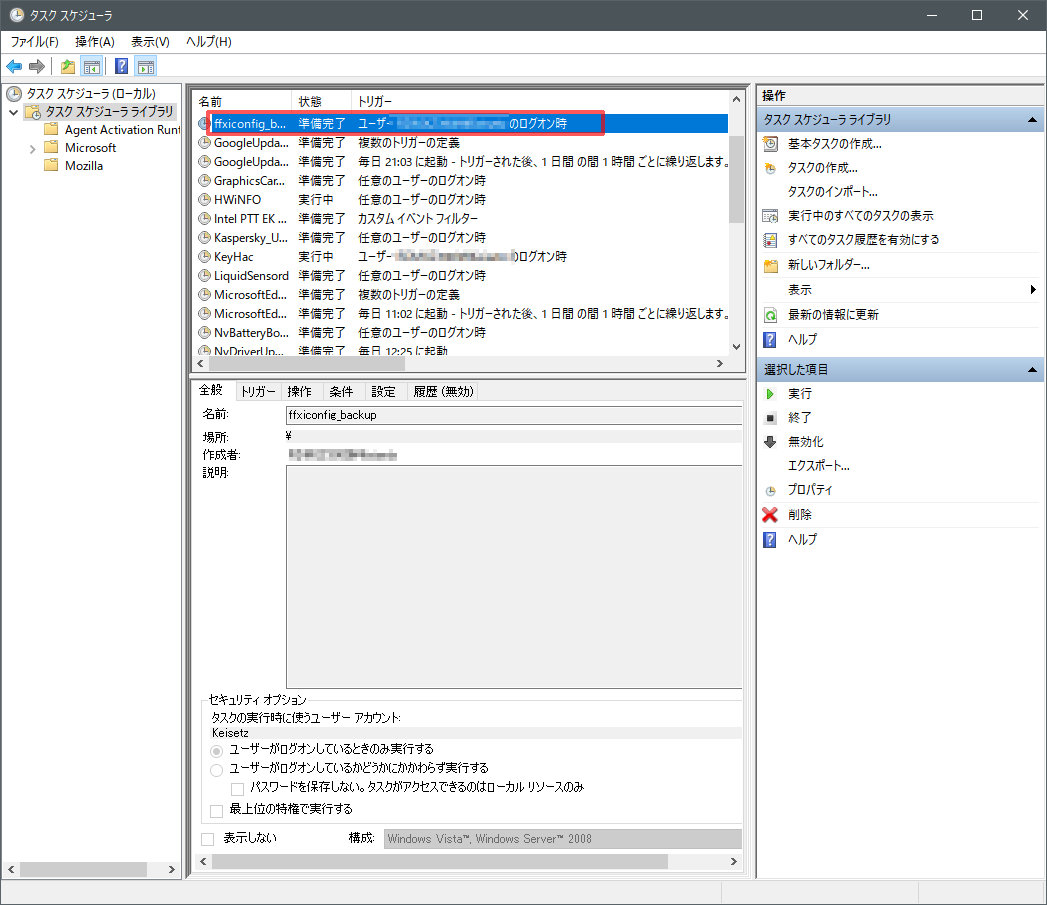The image size is (1047, 905).
Task: Select the Kaspersky_U... task row
Action: click(x=461, y=238)
